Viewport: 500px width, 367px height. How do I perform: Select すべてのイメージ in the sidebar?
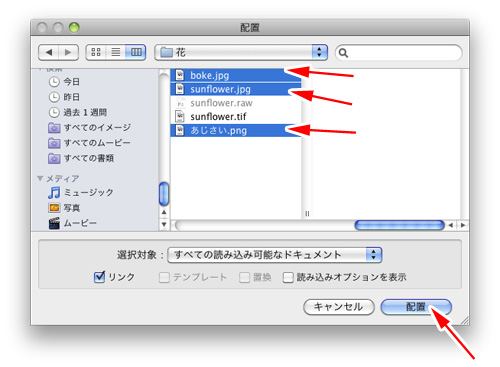(97, 128)
